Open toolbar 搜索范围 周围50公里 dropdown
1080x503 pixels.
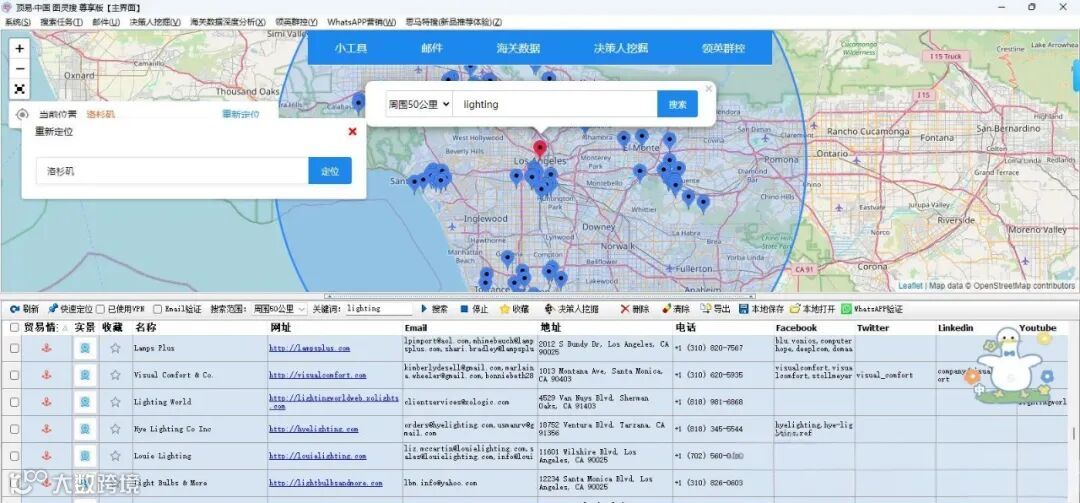279,309
